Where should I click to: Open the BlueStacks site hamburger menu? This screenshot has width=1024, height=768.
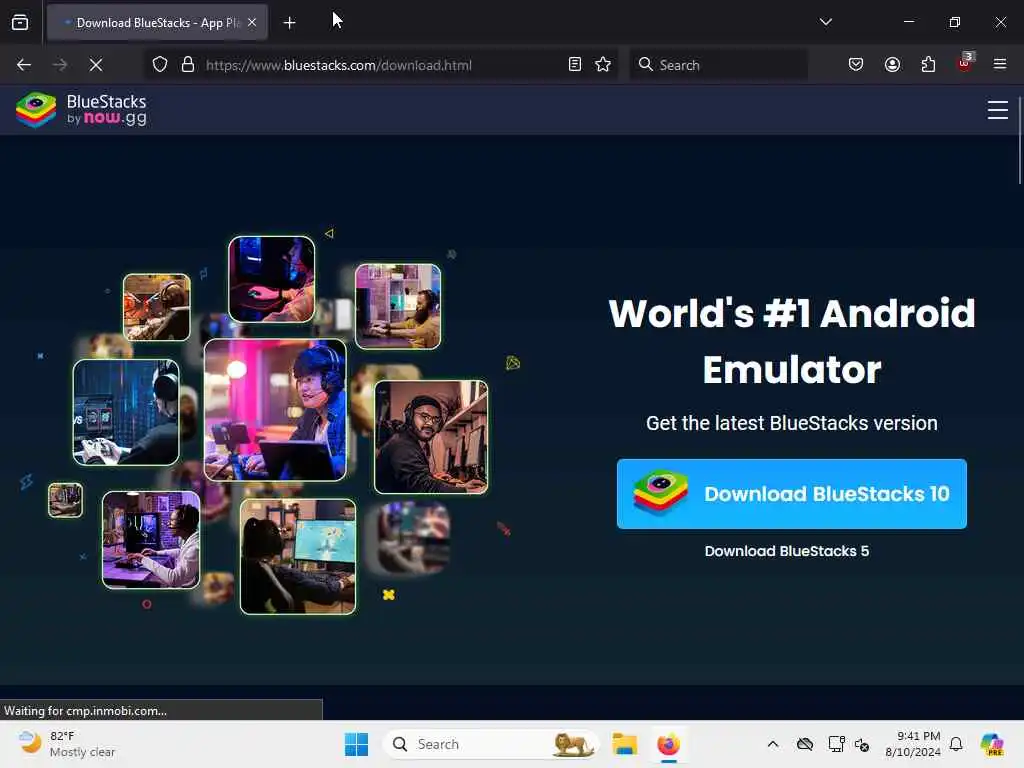click(997, 110)
